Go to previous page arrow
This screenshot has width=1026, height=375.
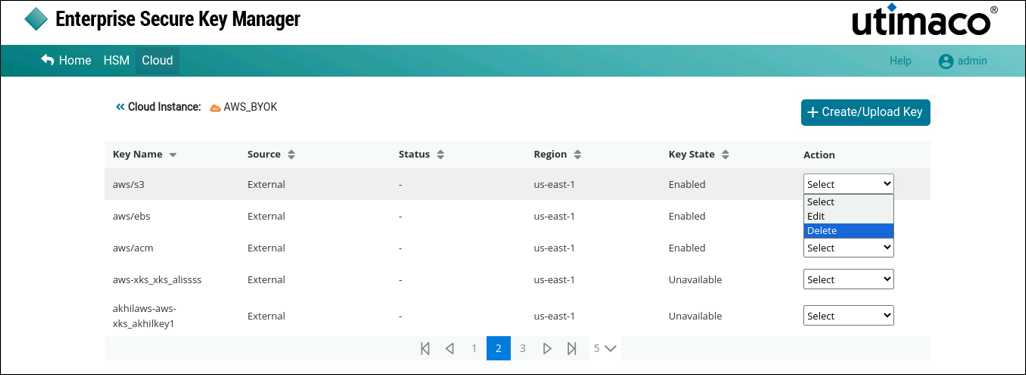click(450, 348)
